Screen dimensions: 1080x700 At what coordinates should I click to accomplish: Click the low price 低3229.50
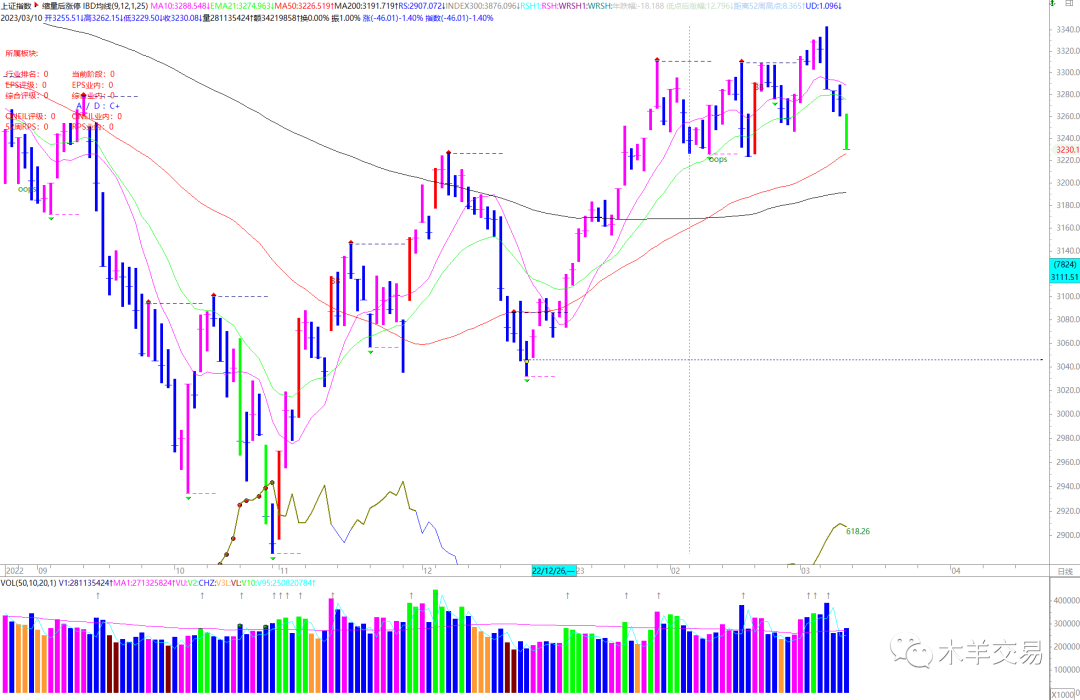point(143,18)
